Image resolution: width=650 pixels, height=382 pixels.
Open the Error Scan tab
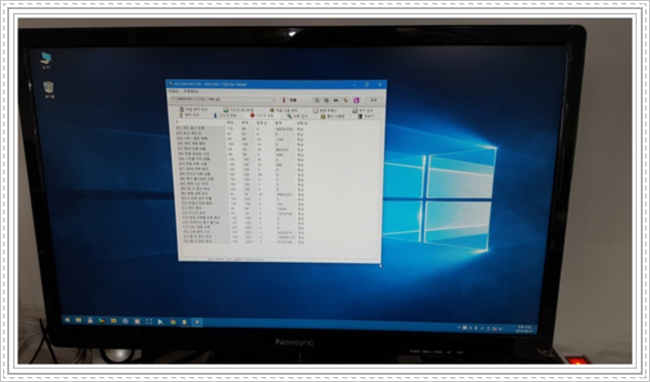pyautogui.click(x=296, y=116)
